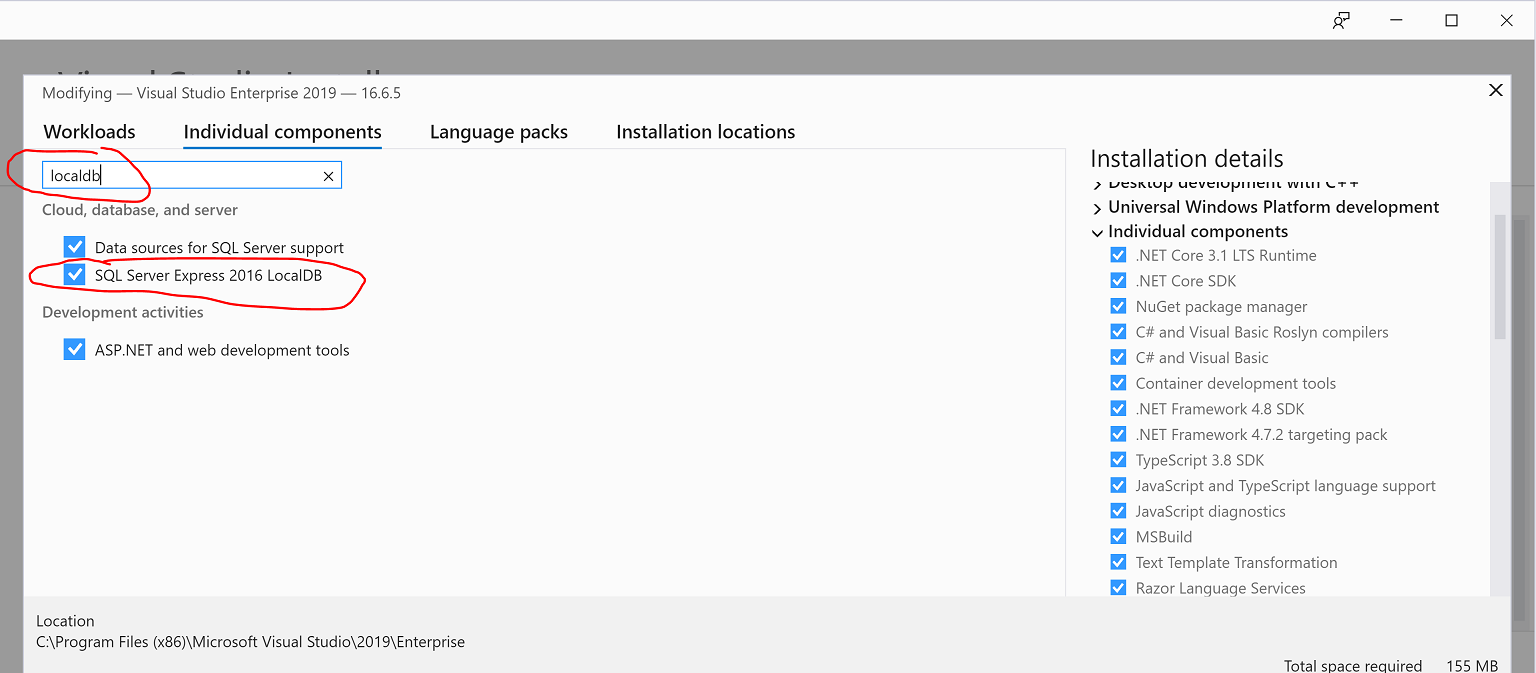Toggle JavaScript and TypeScript language support checkbox
Screen dimensions: 1536x673
[x=1118, y=486]
